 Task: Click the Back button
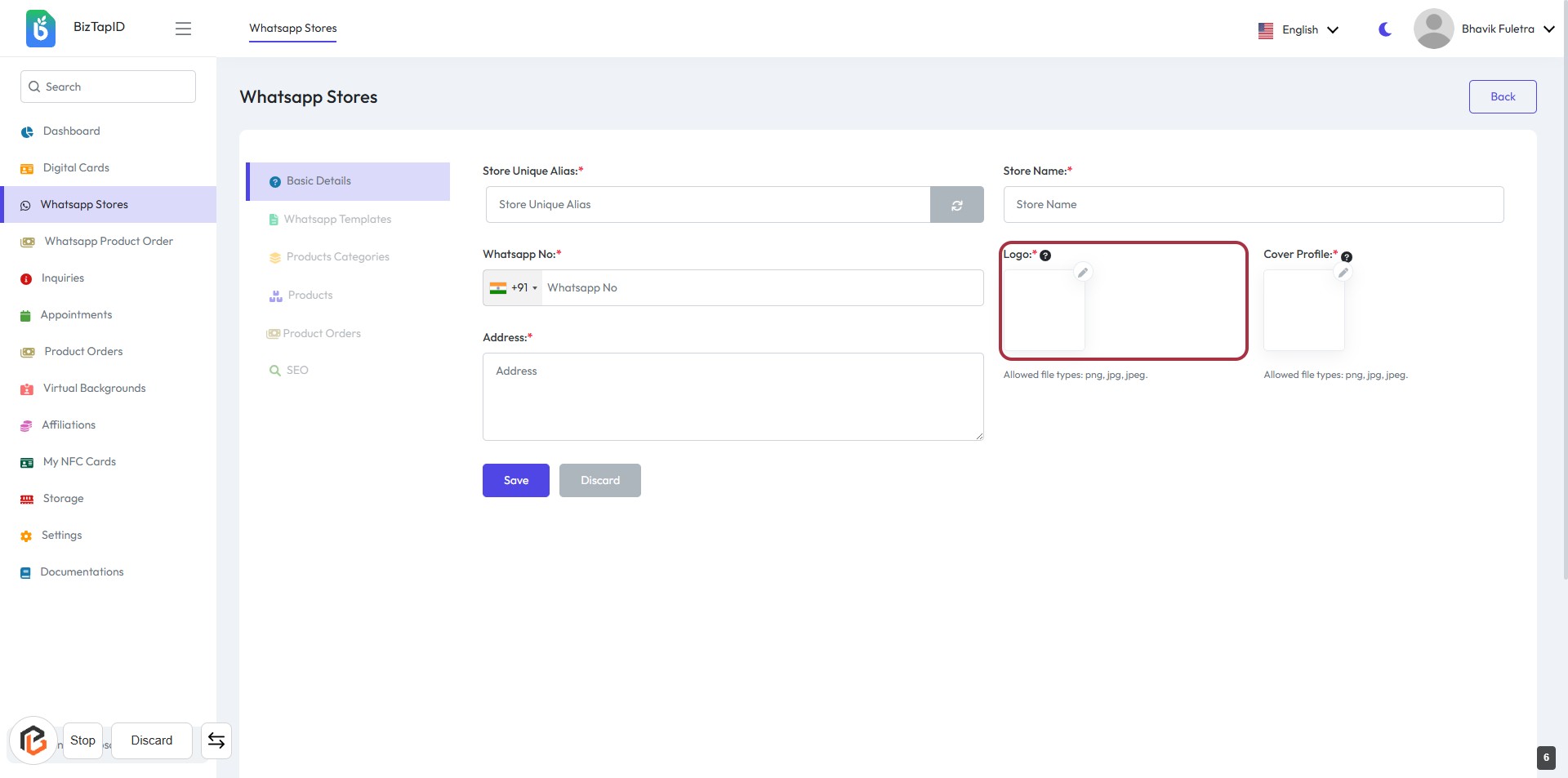coord(1502,97)
